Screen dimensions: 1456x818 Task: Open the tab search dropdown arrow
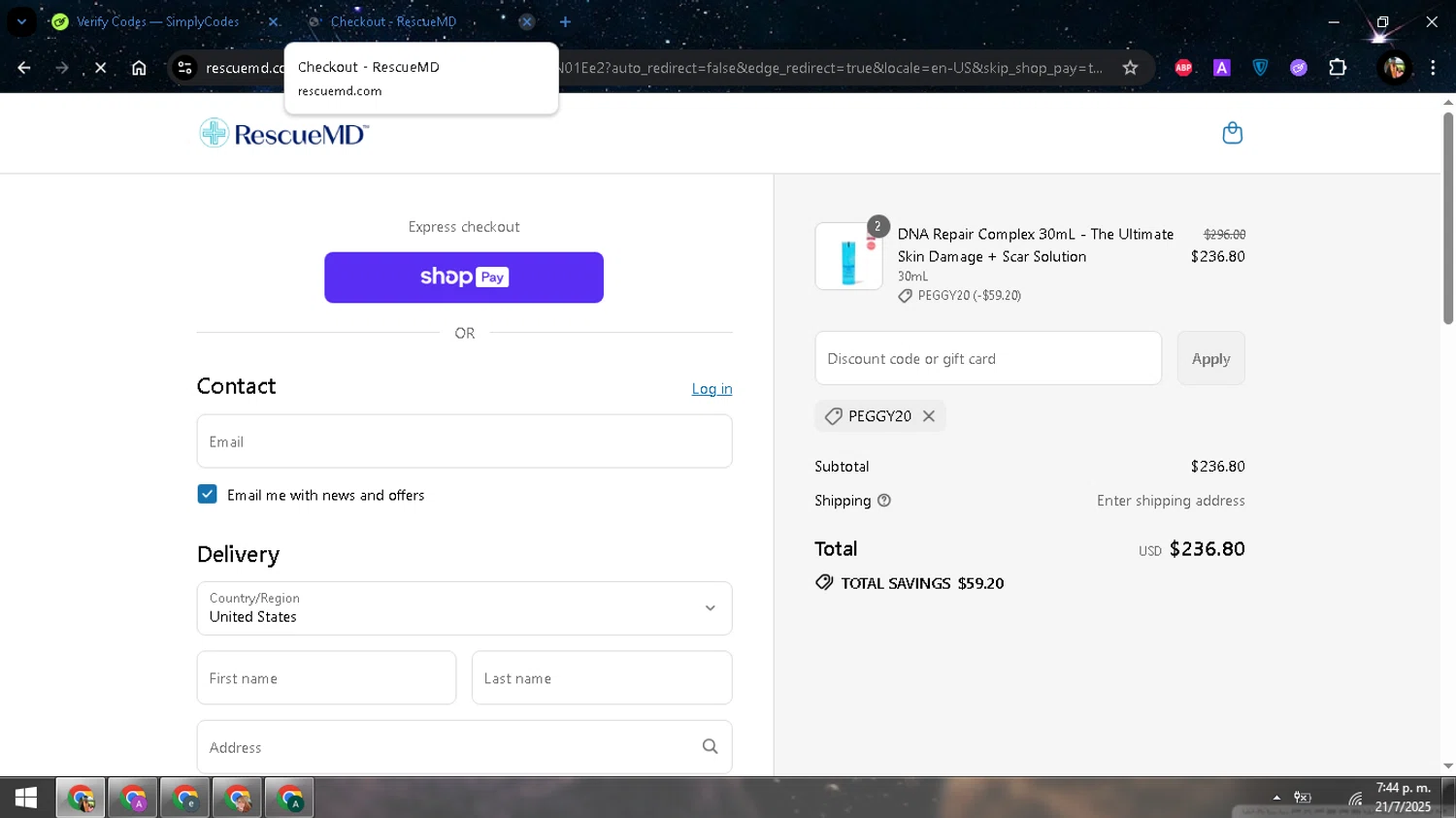[21, 21]
